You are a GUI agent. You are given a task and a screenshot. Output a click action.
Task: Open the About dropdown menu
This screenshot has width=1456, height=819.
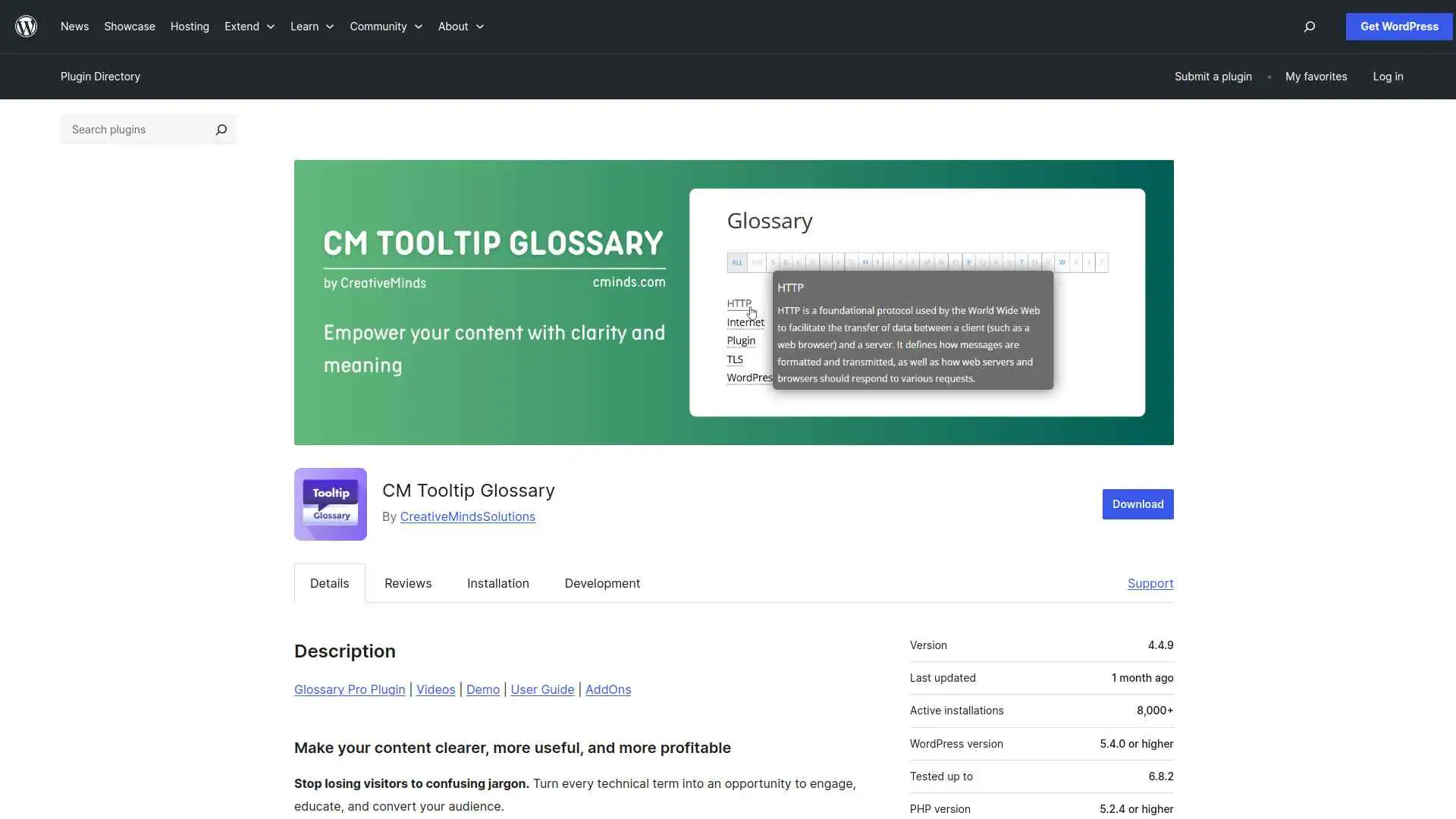(460, 27)
